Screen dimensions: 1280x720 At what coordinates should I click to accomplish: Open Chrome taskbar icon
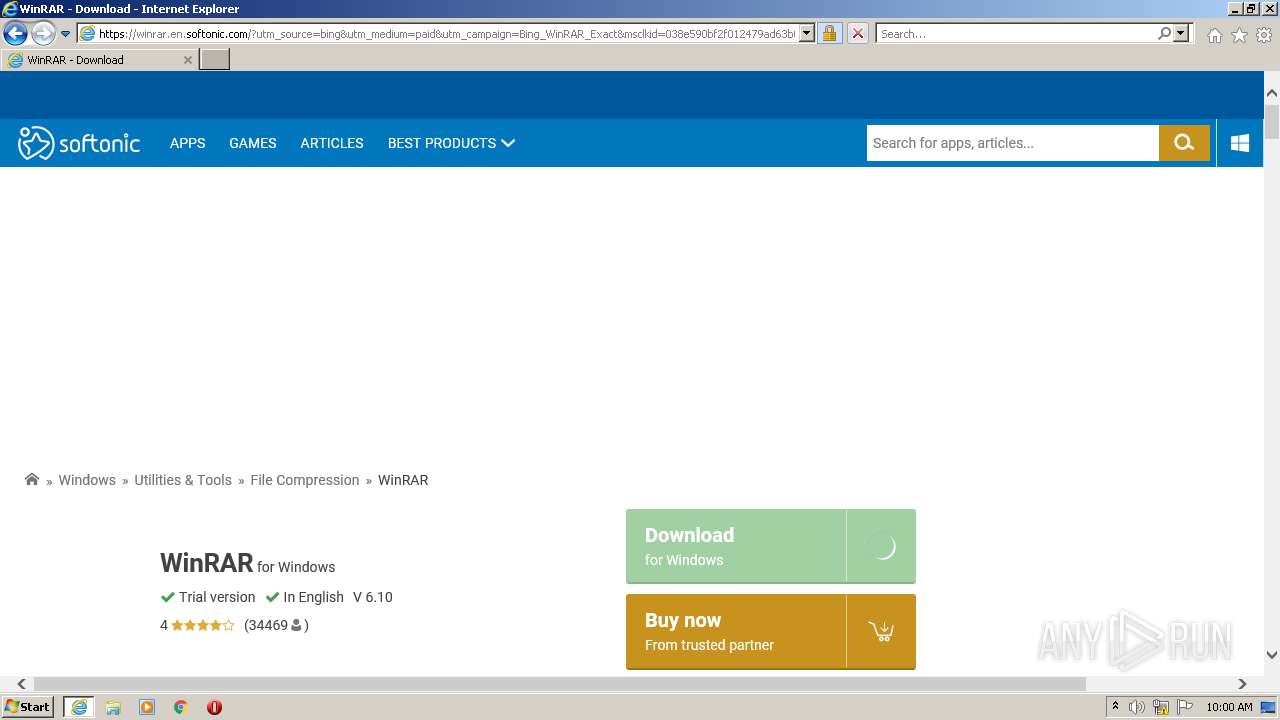(181, 707)
